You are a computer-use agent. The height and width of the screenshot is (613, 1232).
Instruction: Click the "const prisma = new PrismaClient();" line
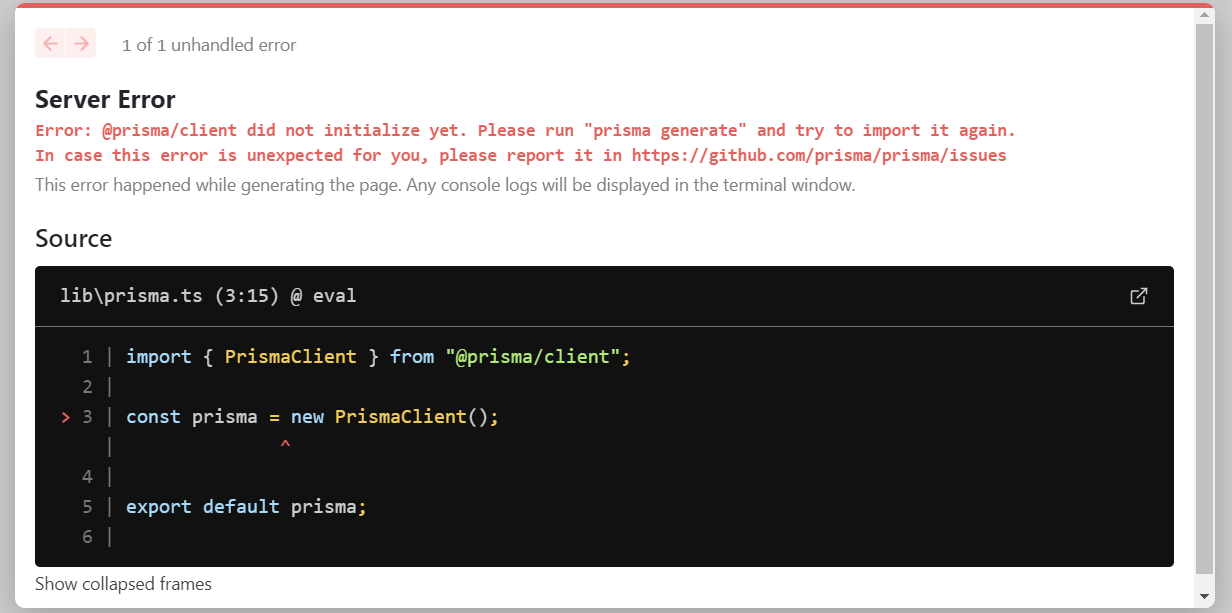312,417
